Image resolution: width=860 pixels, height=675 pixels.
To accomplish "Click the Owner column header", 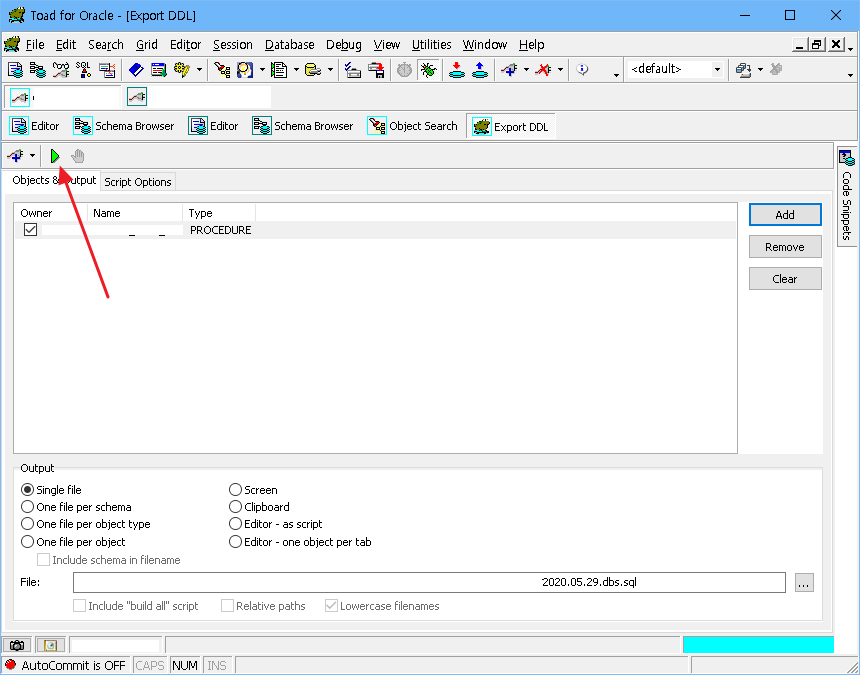I will tap(51, 213).
